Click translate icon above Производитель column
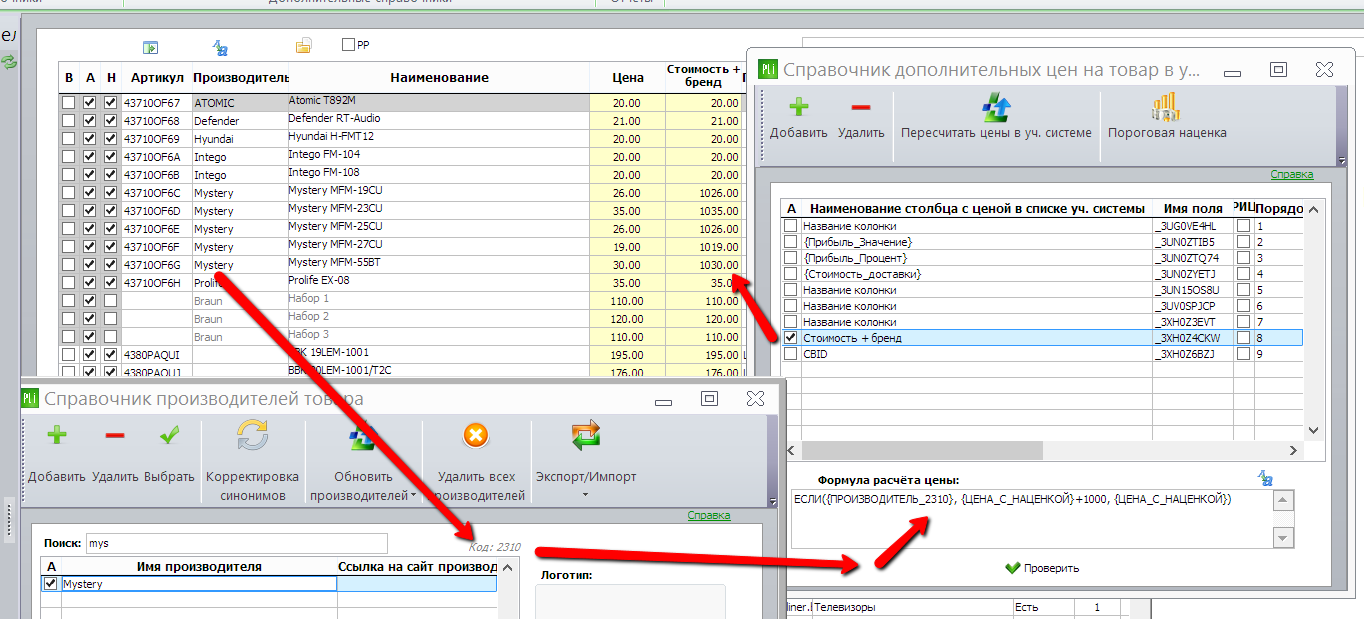This screenshot has width=1364, height=619. tap(221, 46)
